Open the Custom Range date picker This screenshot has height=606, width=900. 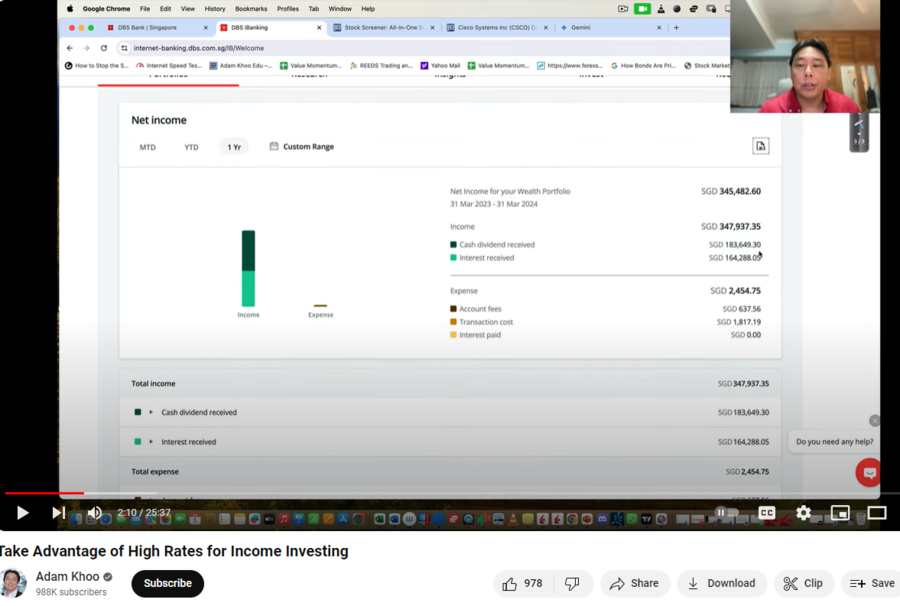coord(301,147)
